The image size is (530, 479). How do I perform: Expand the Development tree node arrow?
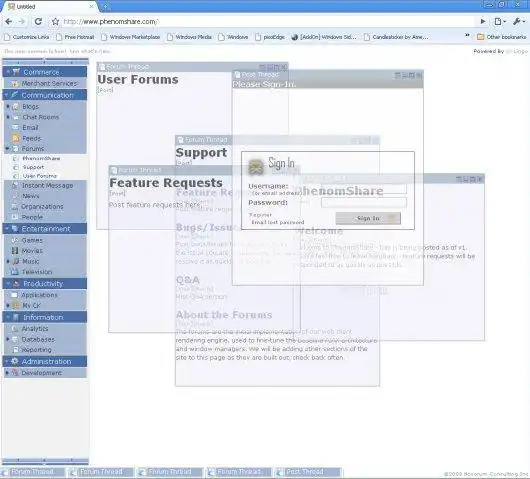(7, 373)
